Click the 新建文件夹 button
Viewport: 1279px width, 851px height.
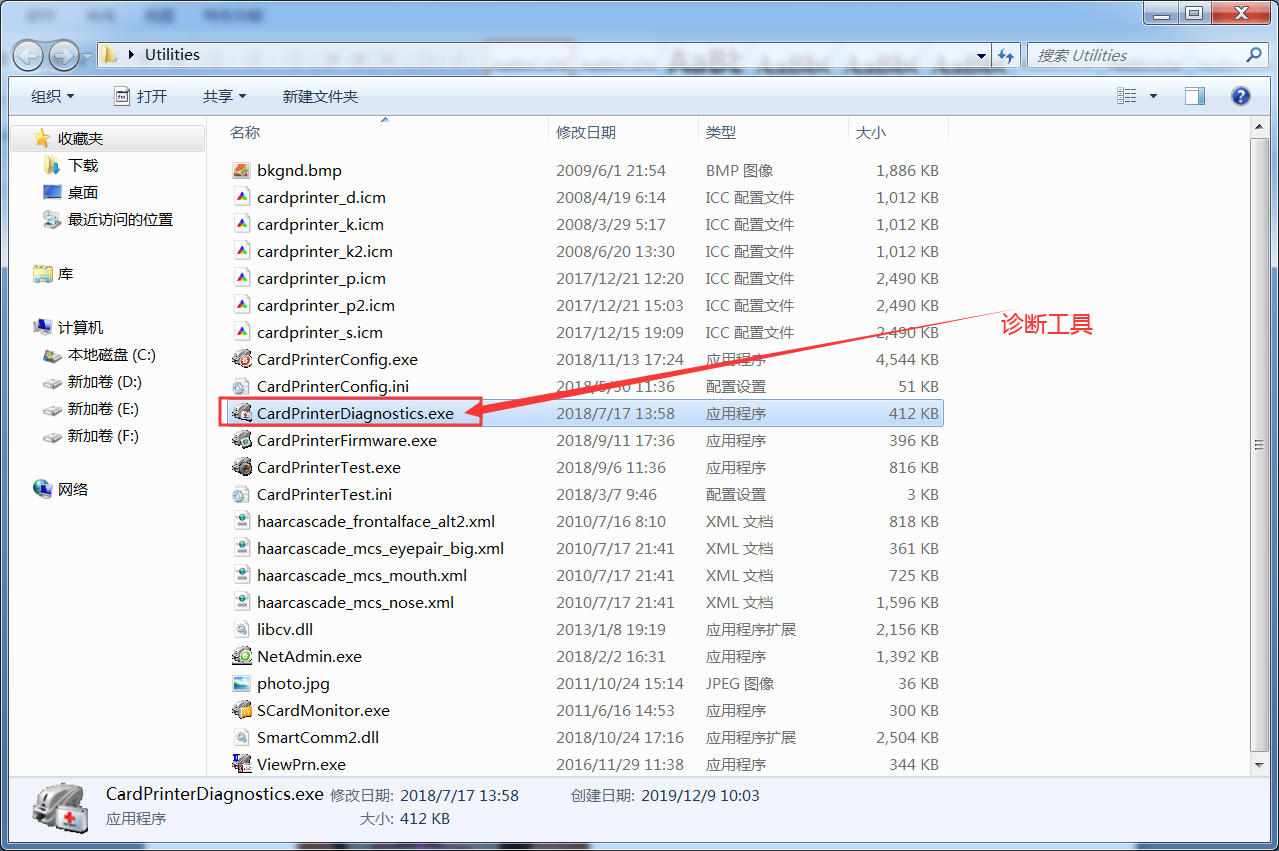pos(320,96)
